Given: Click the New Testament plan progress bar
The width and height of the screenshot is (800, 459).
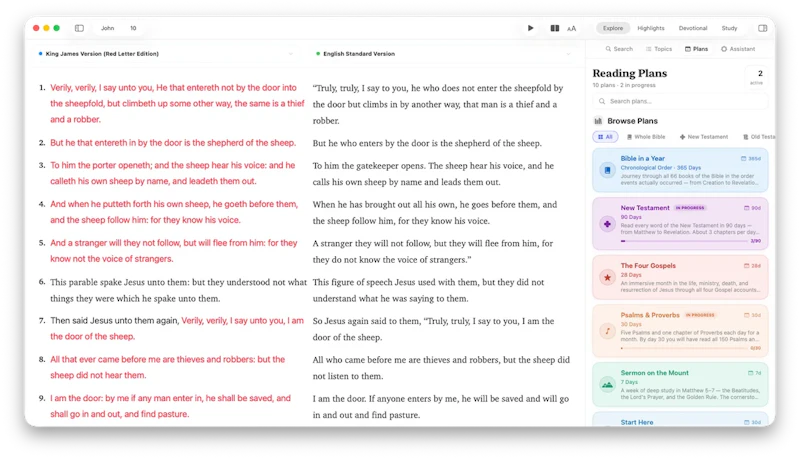Looking at the screenshot, I should (x=684, y=241).
